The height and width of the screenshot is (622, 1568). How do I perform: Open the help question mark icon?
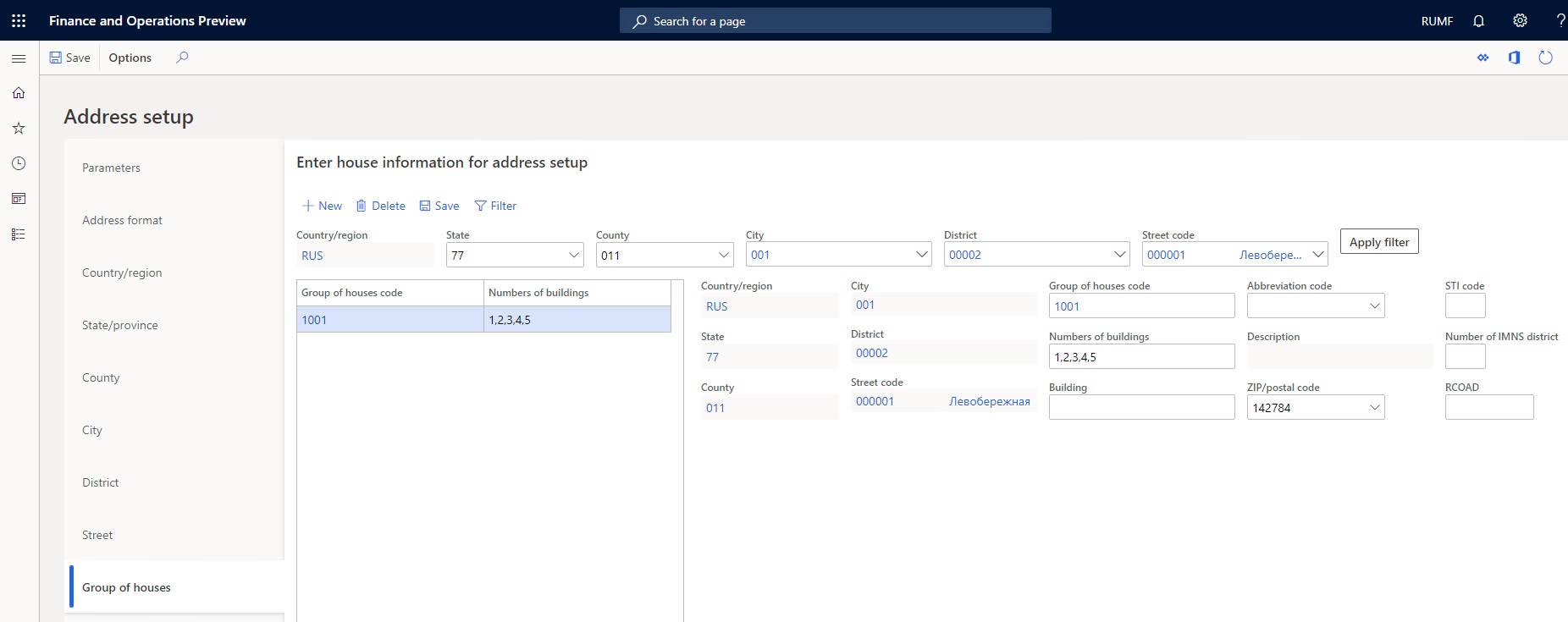[1560, 20]
